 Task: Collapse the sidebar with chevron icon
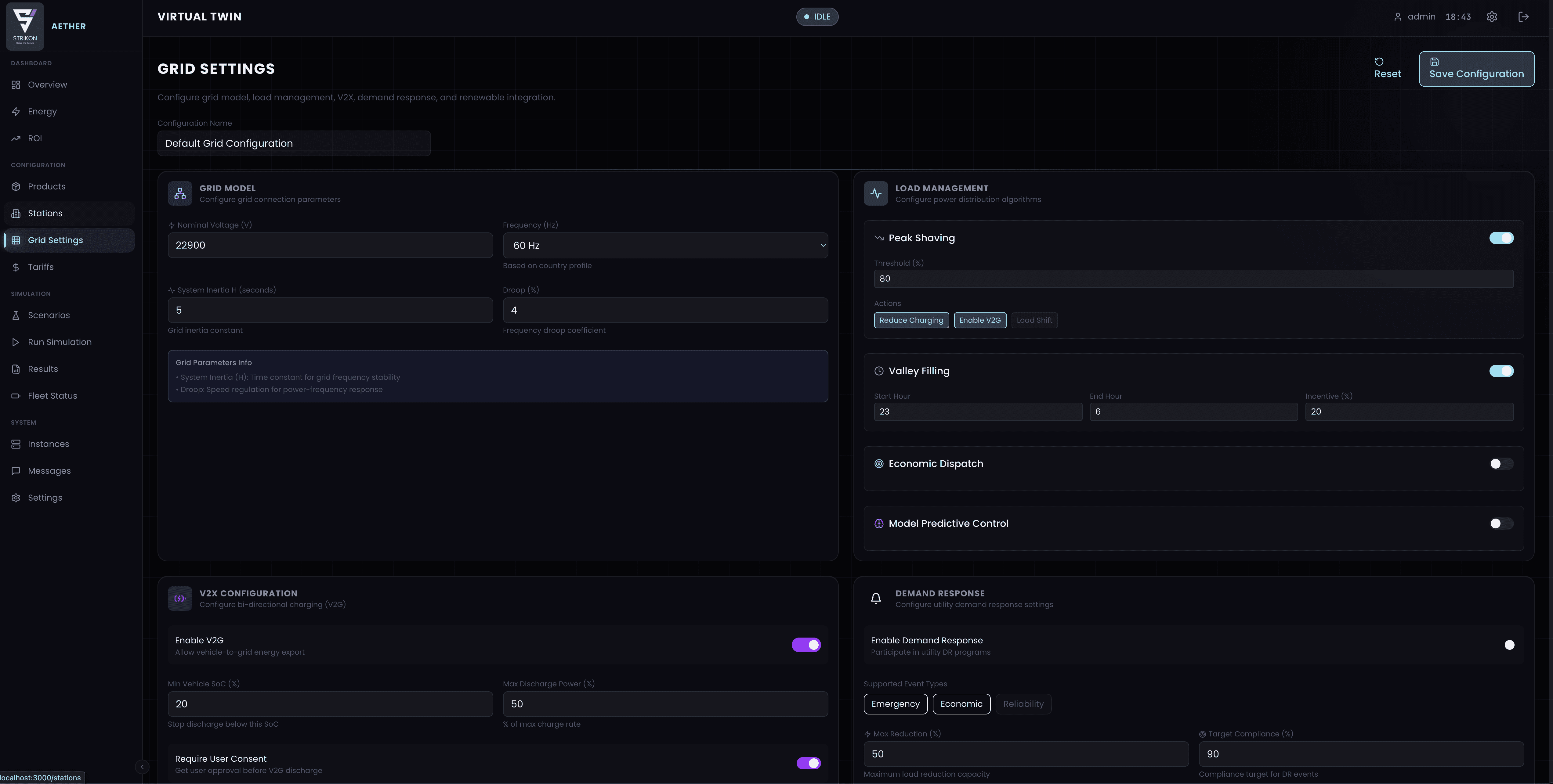142,767
